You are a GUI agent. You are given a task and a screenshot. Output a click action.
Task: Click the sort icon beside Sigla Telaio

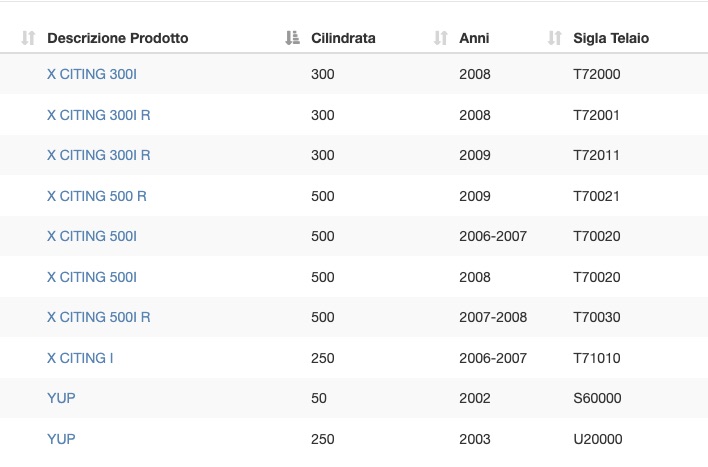tap(554, 38)
